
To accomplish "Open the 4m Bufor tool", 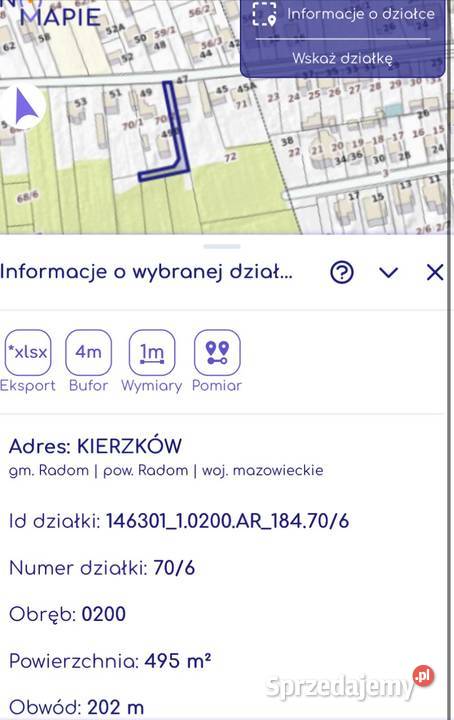I will 89,352.
